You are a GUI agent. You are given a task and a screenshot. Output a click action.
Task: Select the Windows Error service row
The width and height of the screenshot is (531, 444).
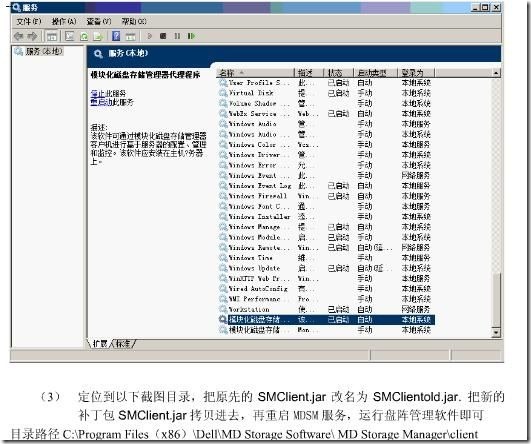[x=326, y=165]
